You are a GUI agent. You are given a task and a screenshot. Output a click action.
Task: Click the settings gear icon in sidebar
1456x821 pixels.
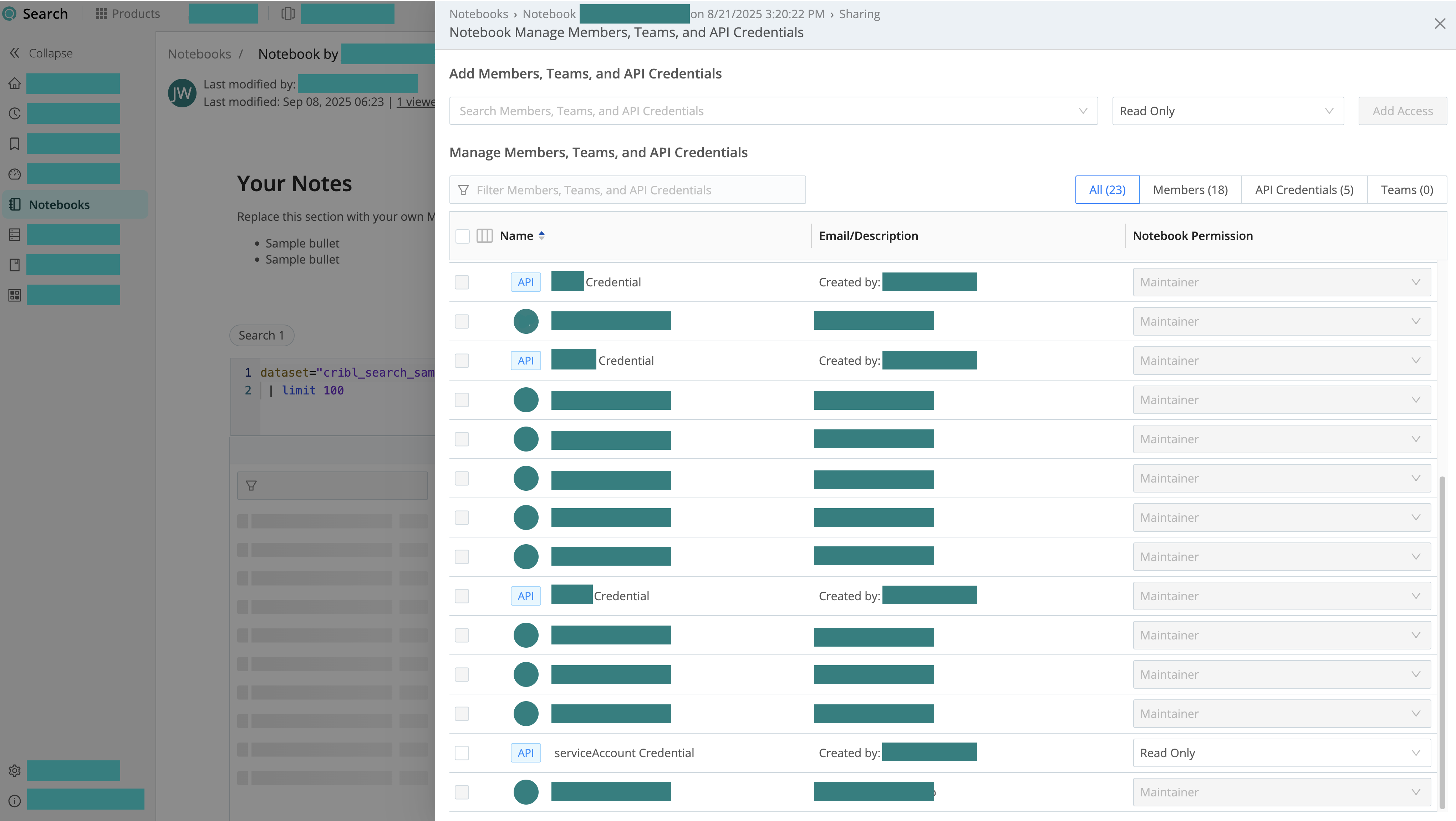(15, 770)
